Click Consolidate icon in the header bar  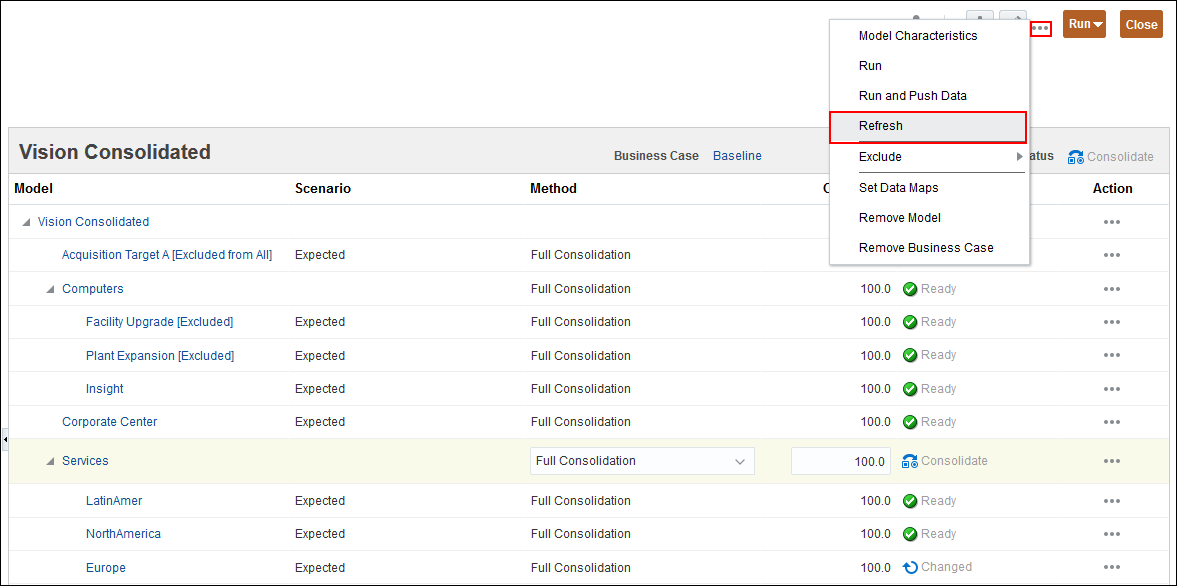point(1076,157)
